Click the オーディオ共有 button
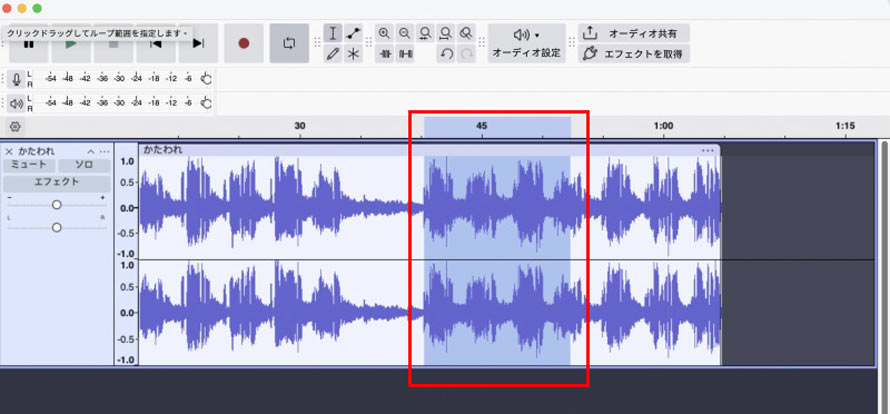 [633, 34]
